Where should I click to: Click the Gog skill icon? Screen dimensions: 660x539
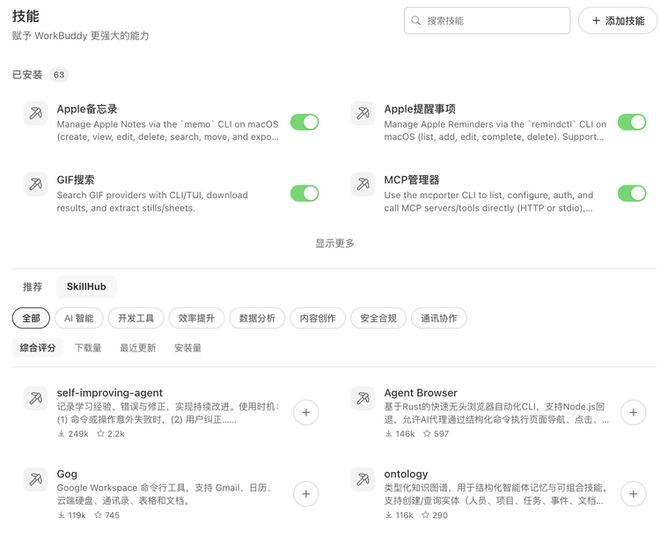click(x=36, y=479)
